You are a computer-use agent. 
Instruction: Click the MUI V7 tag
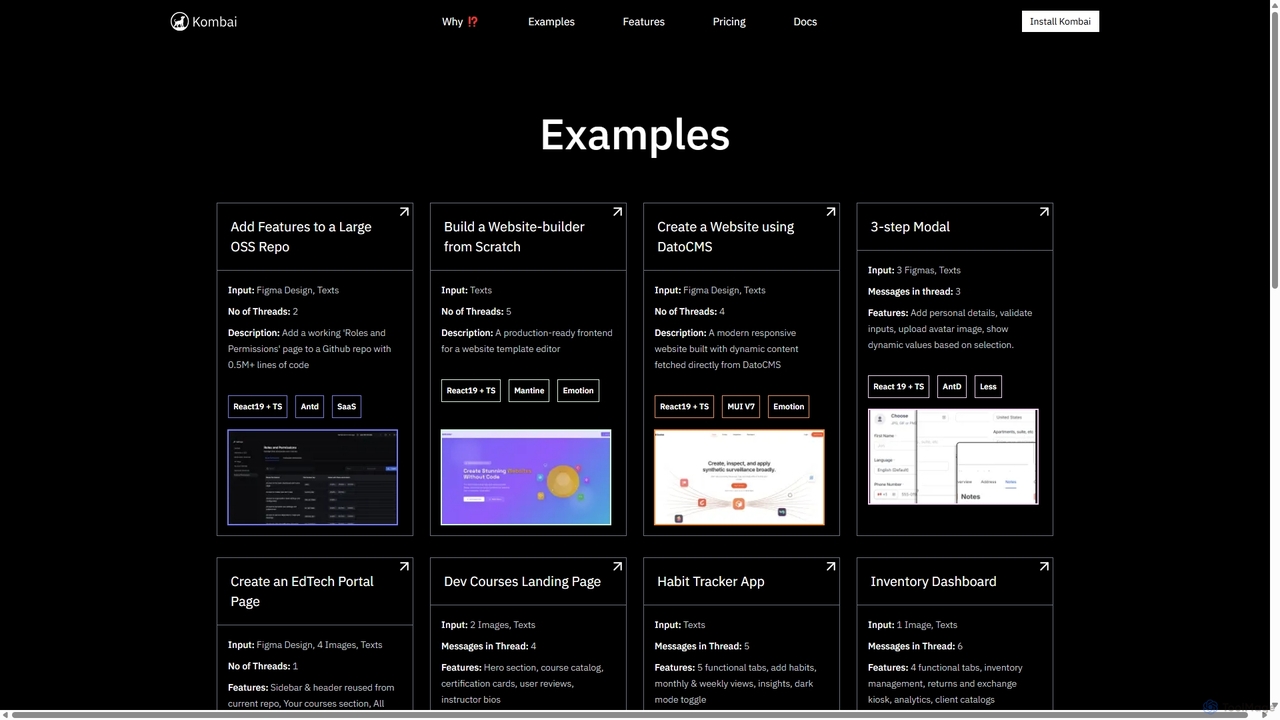[x=741, y=406]
